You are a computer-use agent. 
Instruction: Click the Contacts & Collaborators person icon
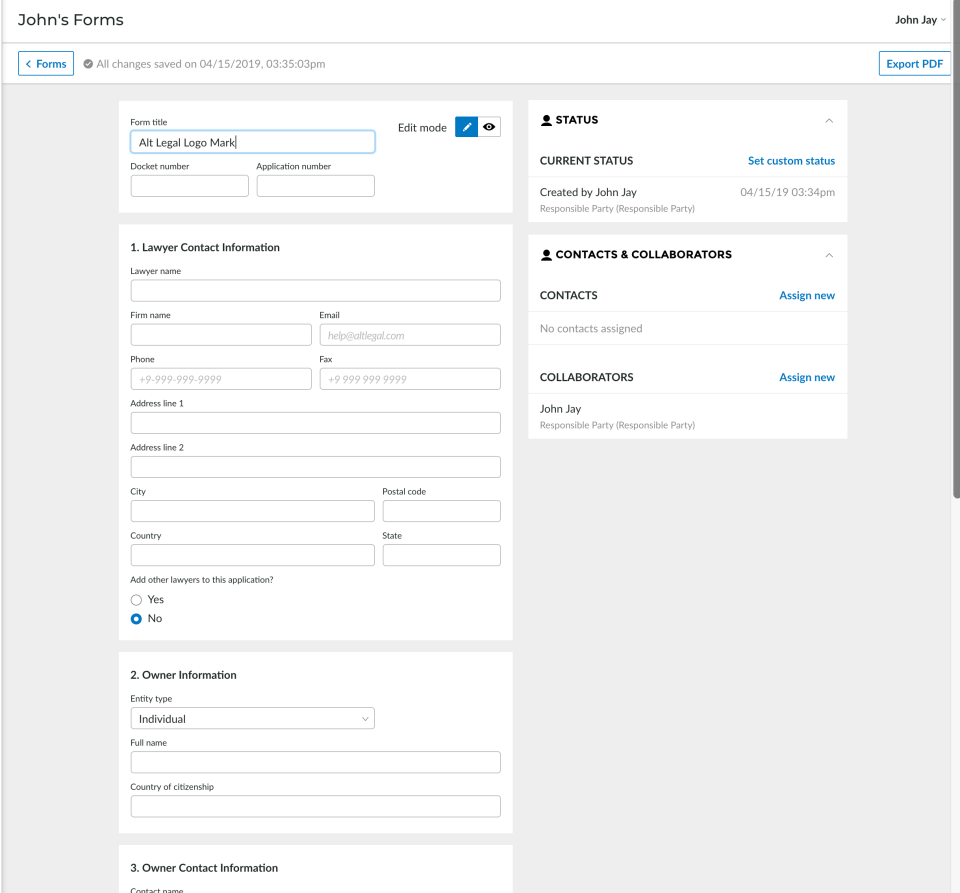pos(546,255)
